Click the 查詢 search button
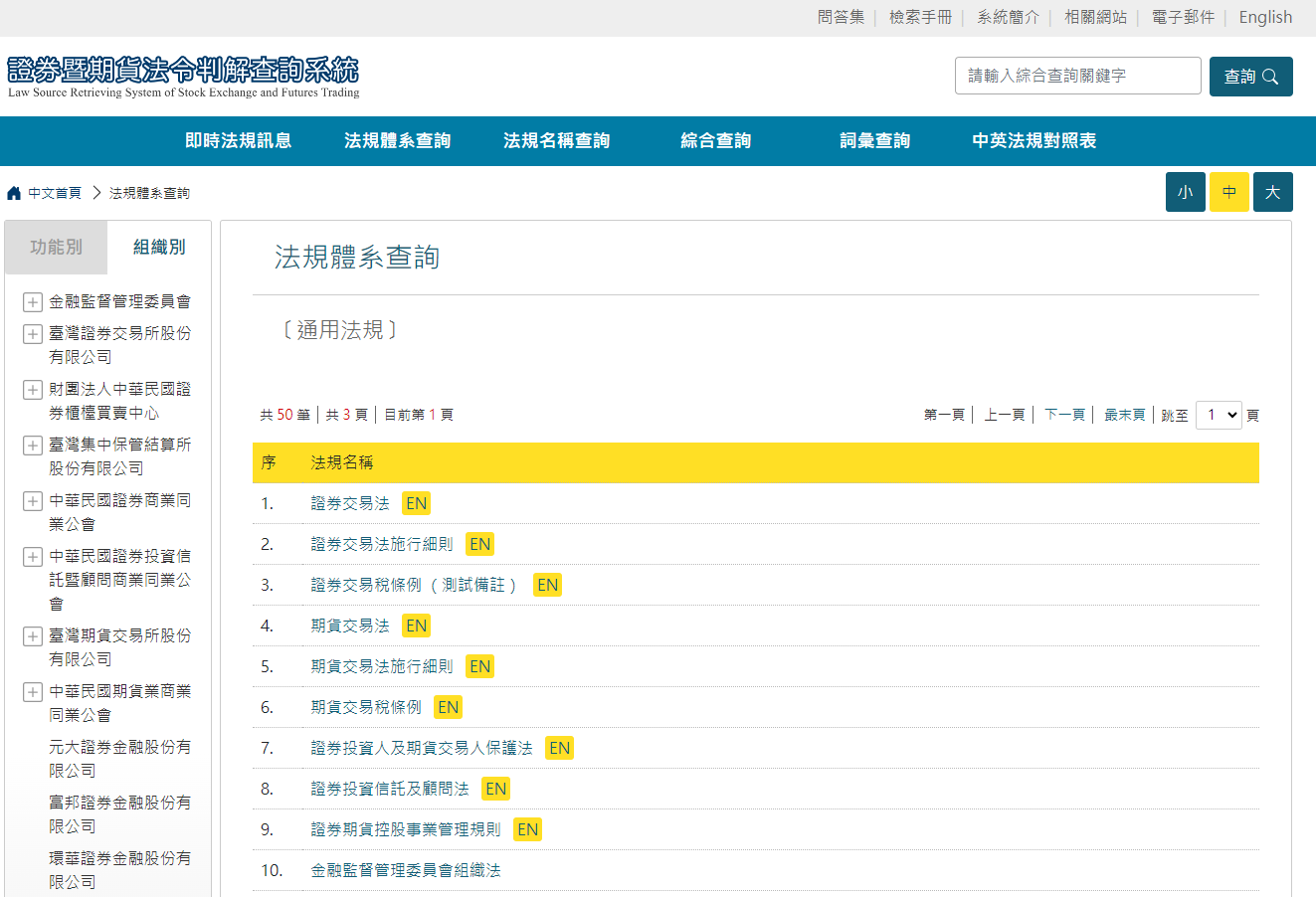 point(1251,77)
